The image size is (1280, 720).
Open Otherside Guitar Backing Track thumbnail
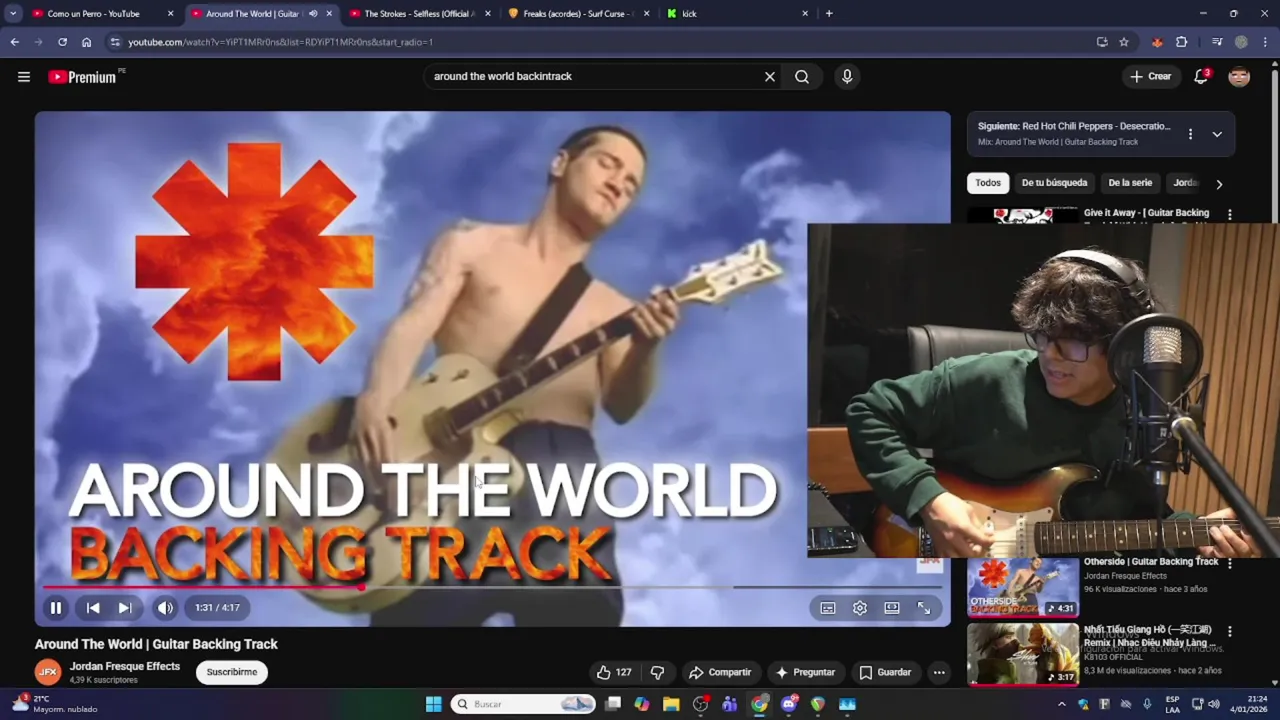click(1023, 587)
